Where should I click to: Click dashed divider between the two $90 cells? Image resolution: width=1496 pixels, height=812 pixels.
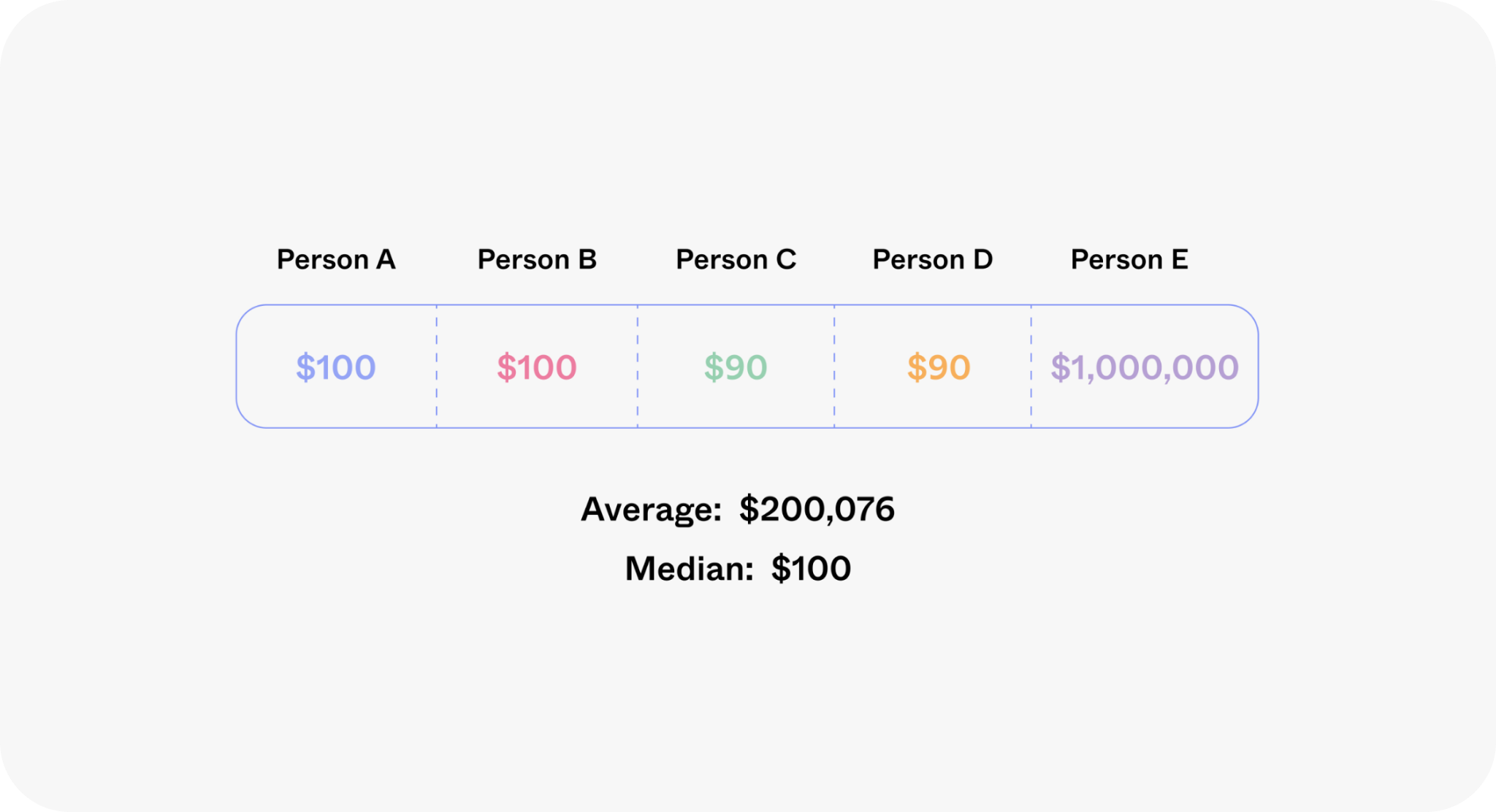pyautogui.click(x=834, y=367)
